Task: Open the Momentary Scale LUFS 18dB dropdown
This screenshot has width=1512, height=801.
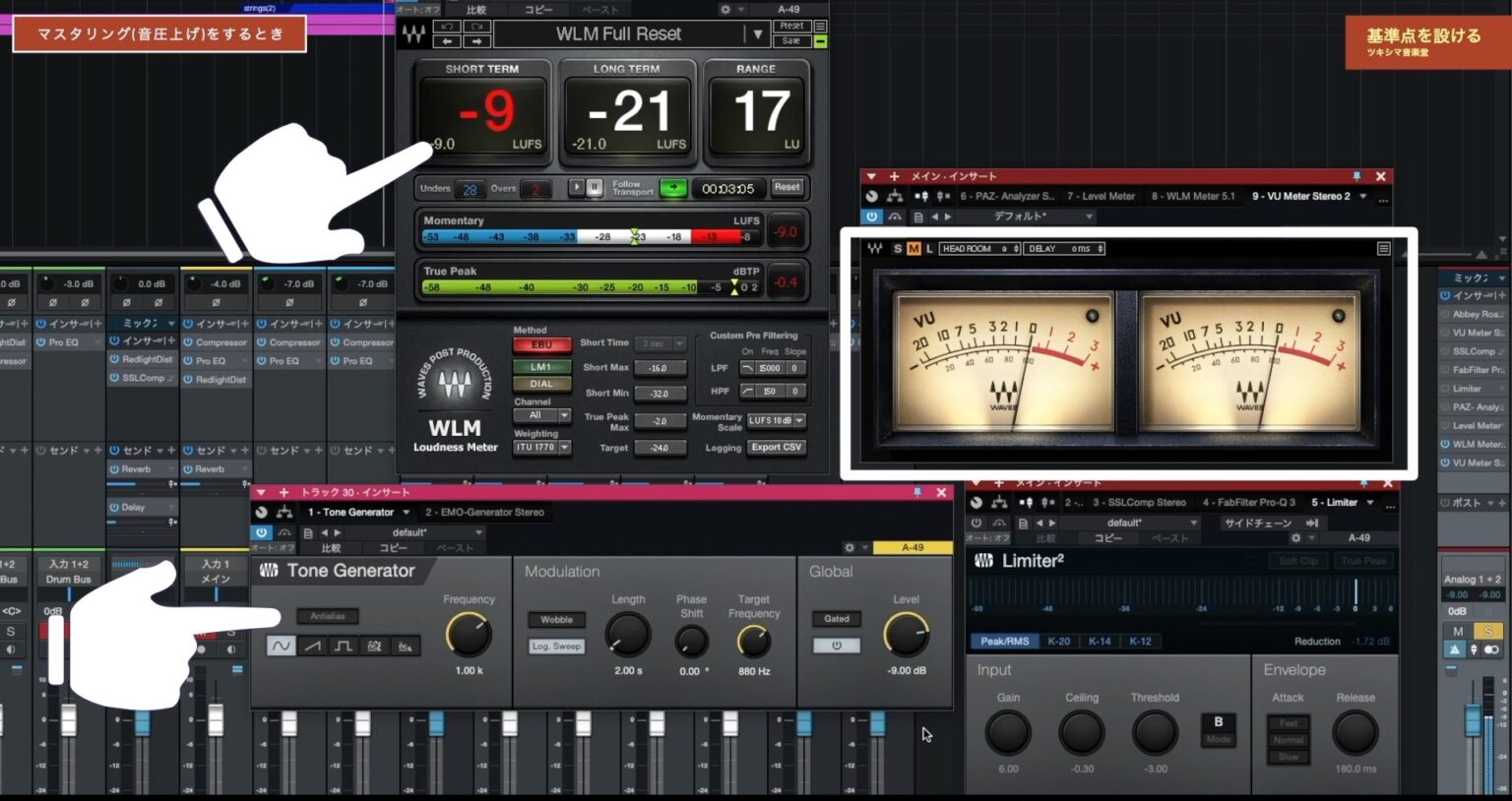Action: 777,420
